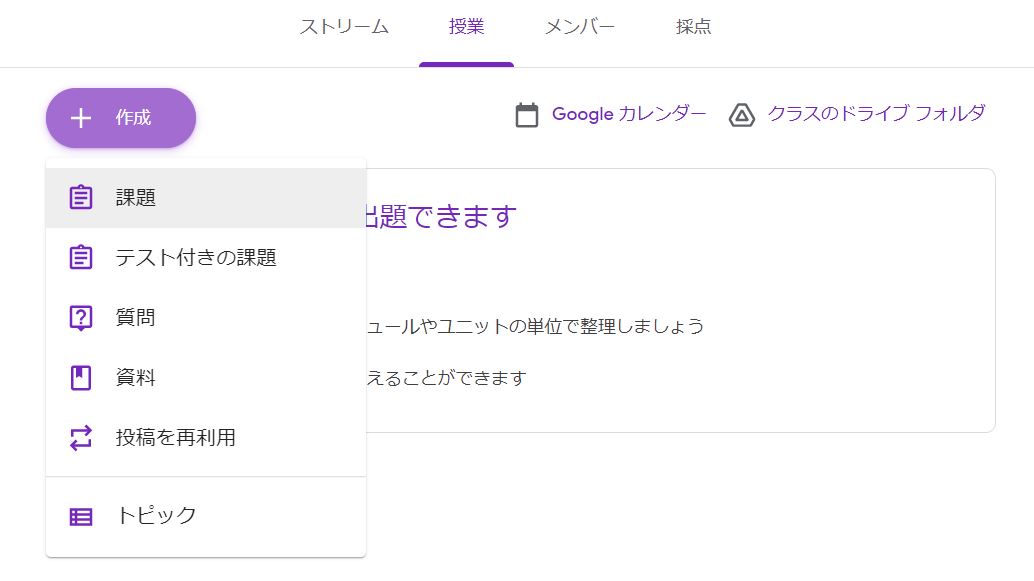Click the bookmark icon next to 資料
The width and height of the screenshot is (1034, 581).
[80, 377]
